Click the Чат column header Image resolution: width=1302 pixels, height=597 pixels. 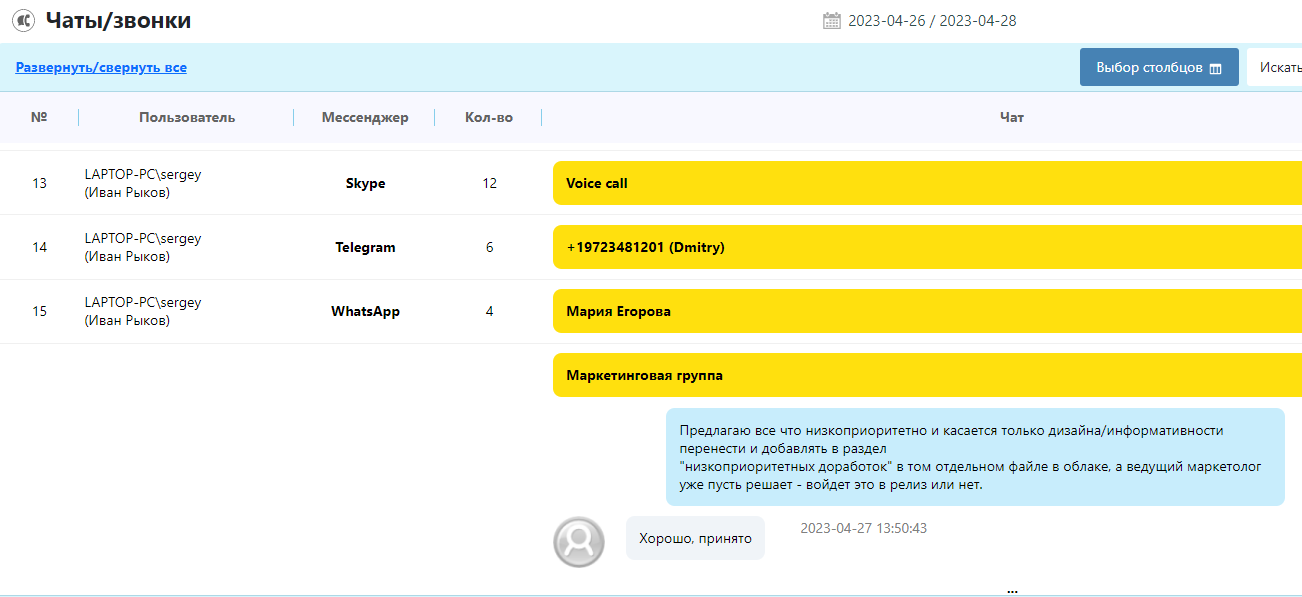[x=1011, y=118]
